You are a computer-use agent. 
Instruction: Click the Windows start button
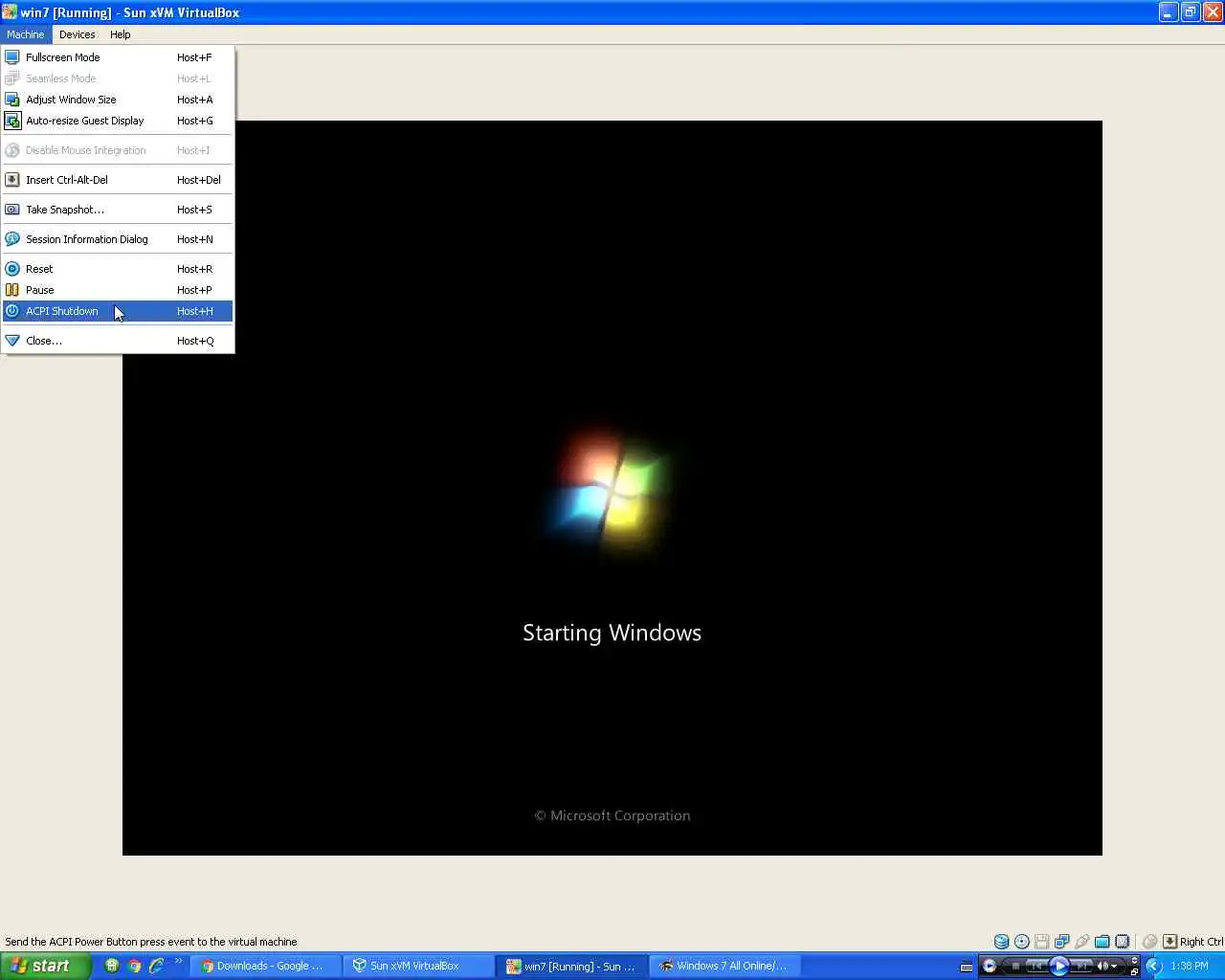(x=45, y=966)
